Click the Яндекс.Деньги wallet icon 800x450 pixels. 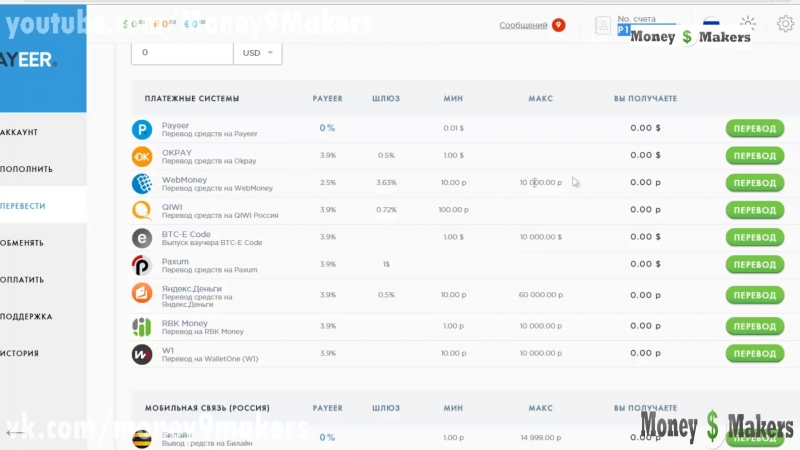coord(142,293)
